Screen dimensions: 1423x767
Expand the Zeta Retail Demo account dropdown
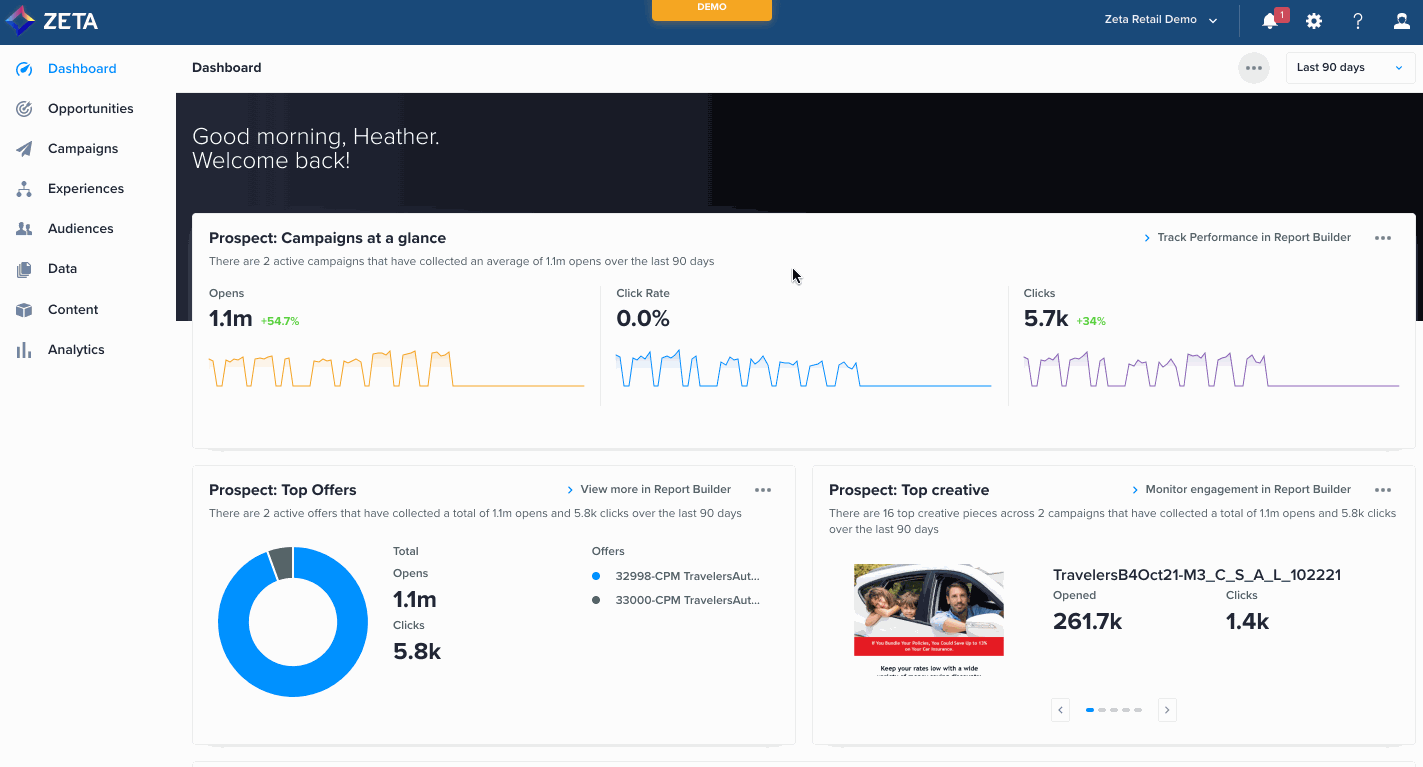1160,20
